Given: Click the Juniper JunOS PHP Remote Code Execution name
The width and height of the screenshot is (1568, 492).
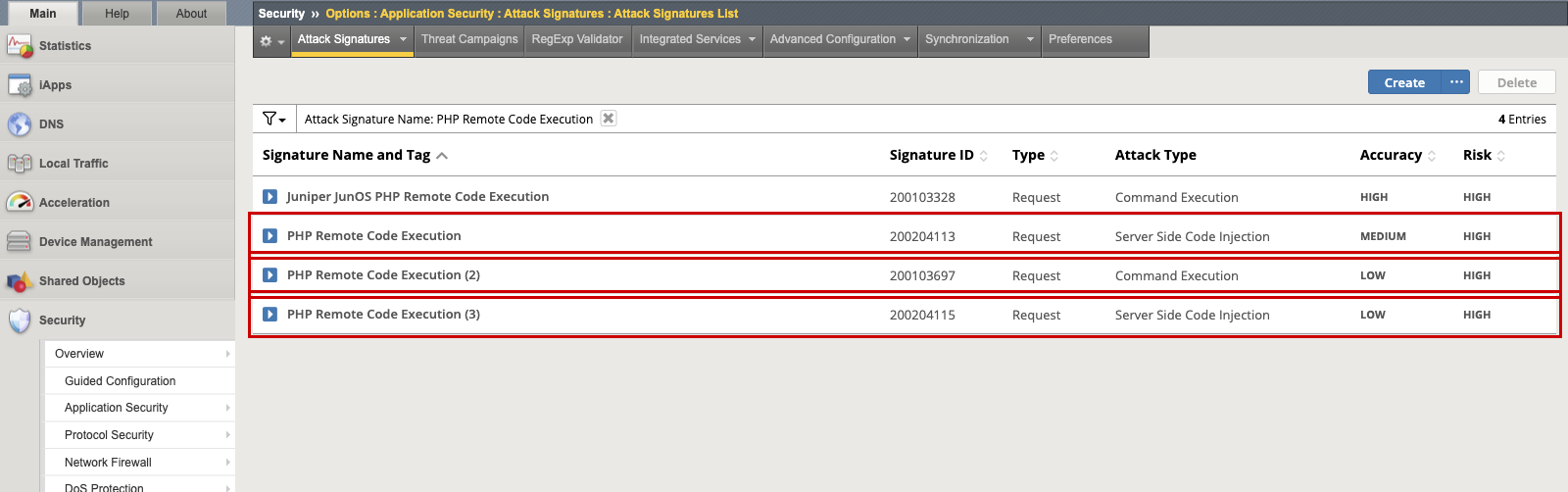Looking at the screenshot, I should pyautogui.click(x=417, y=197).
